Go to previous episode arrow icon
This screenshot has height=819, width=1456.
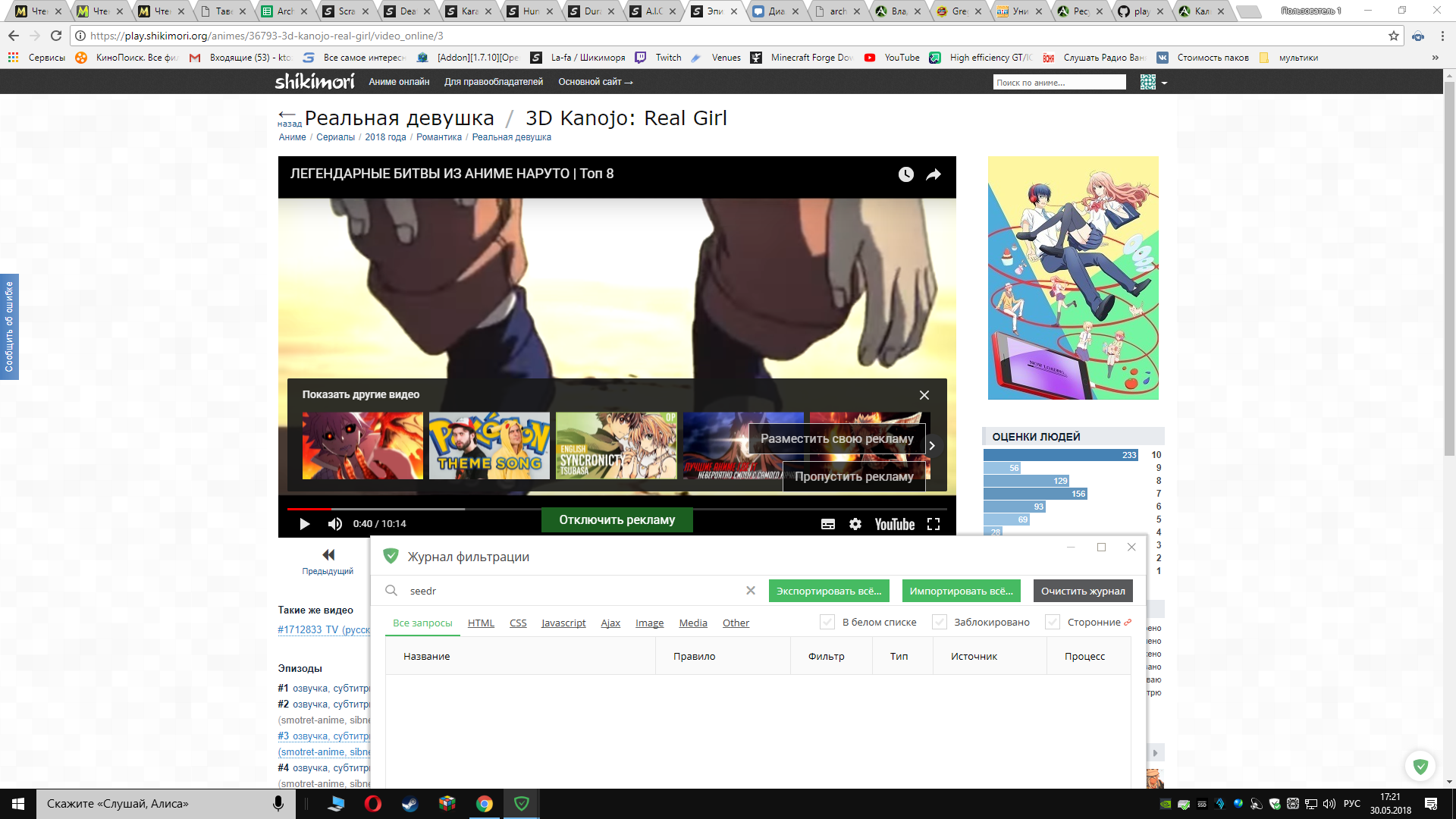(328, 555)
